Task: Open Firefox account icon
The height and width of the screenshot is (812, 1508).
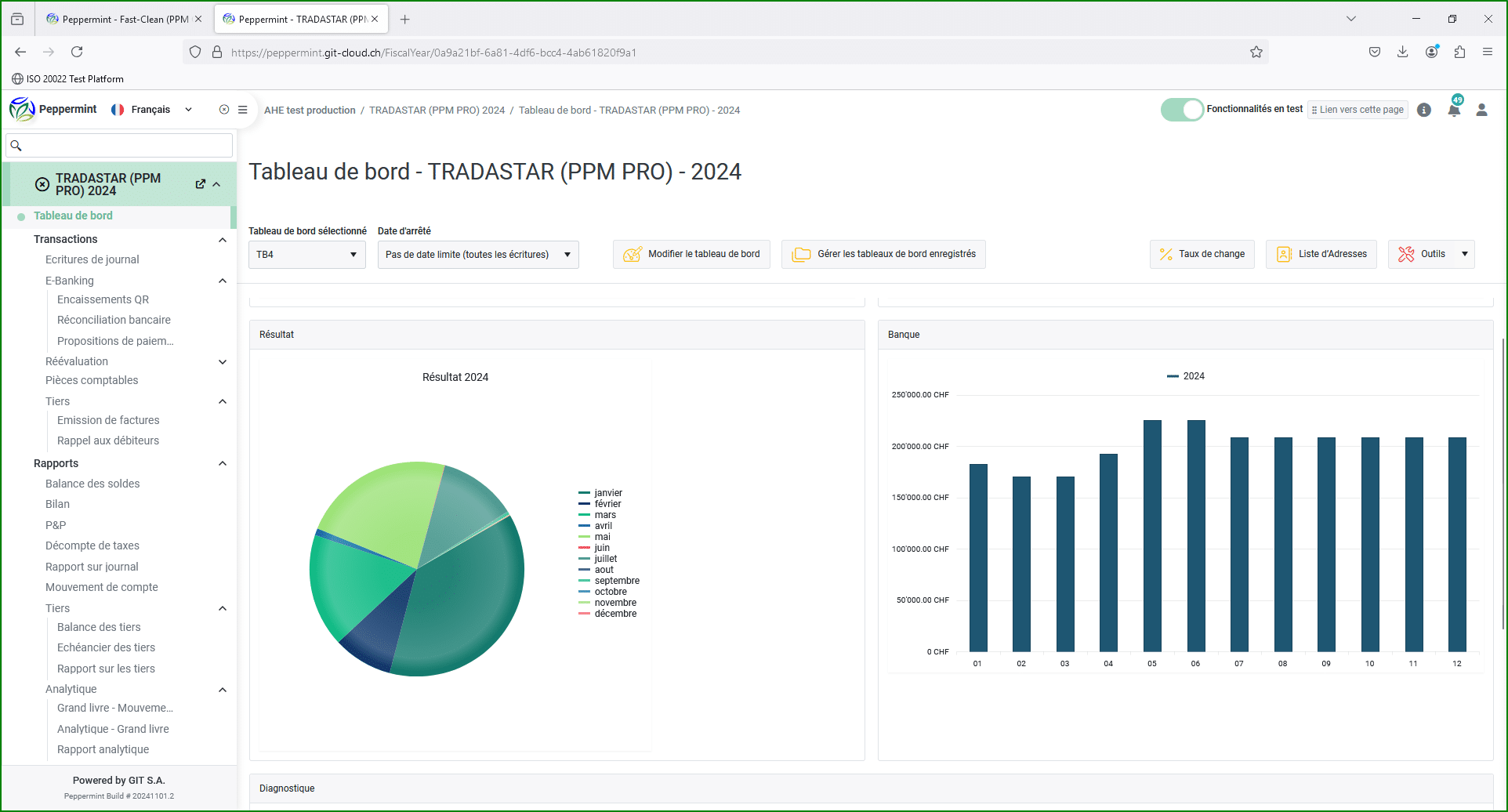Action: (1432, 52)
